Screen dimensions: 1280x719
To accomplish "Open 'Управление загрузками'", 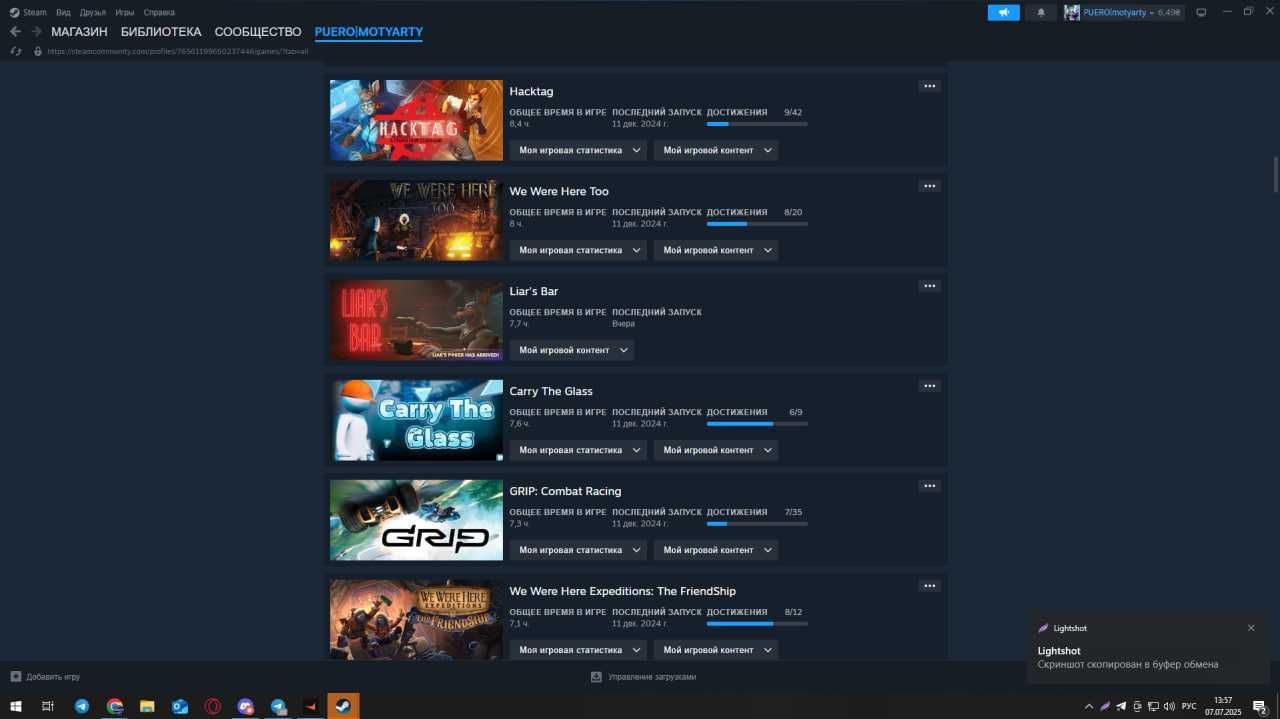I will tap(643, 677).
